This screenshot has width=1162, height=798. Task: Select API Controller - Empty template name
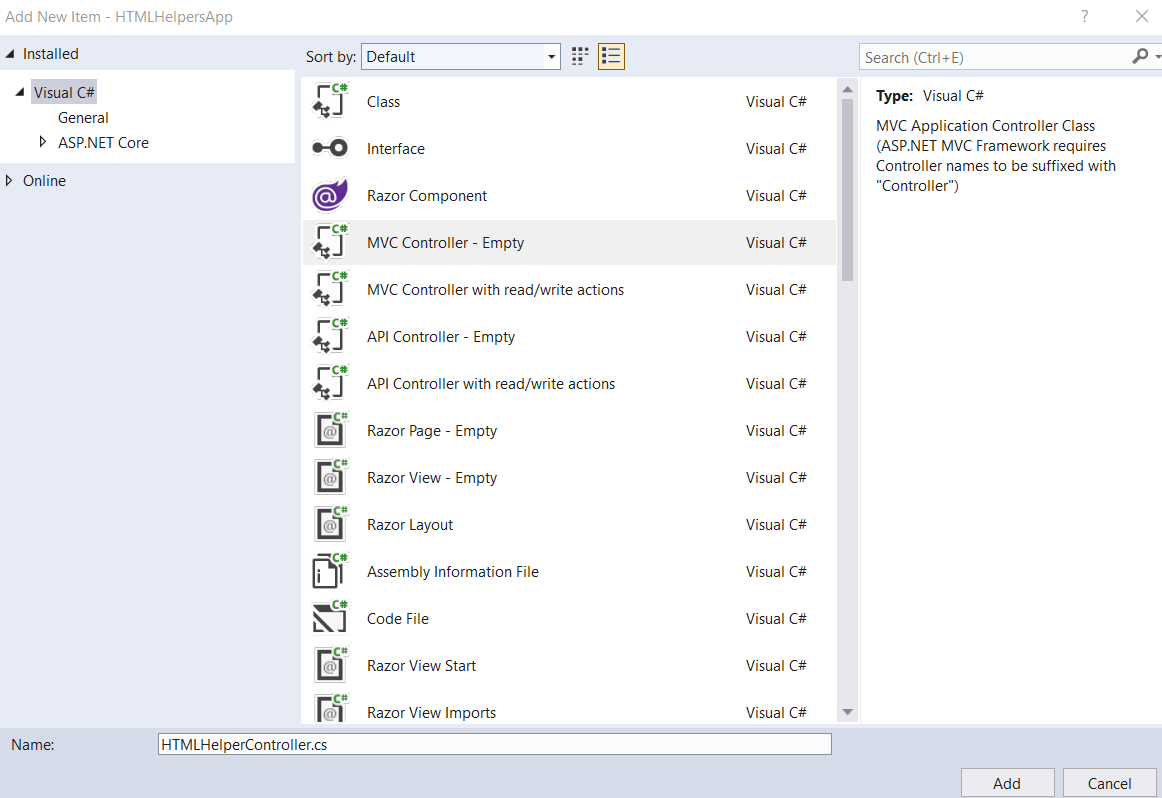(441, 336)
